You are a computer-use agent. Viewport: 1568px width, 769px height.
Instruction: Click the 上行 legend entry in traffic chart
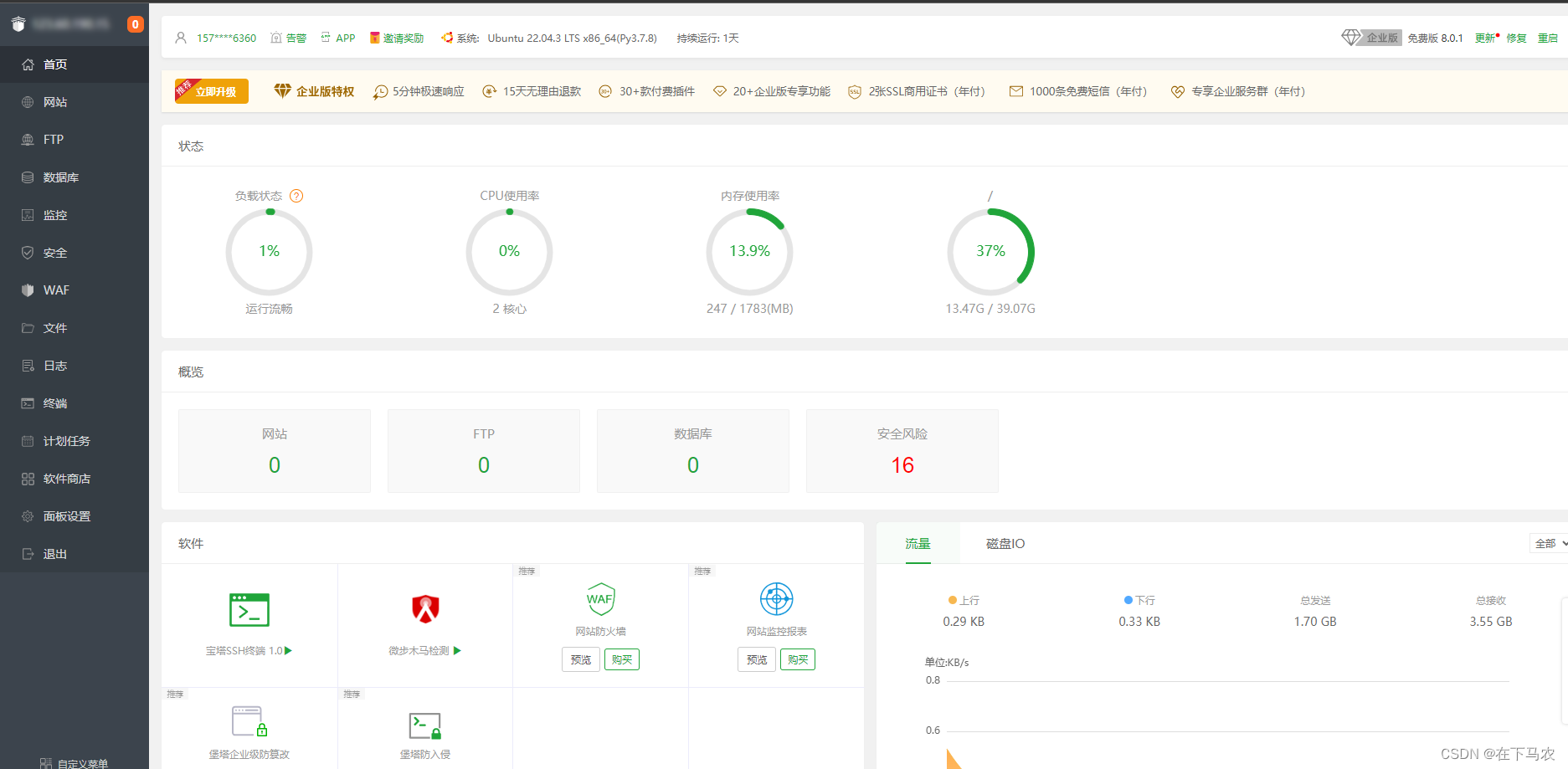(964, 601)
